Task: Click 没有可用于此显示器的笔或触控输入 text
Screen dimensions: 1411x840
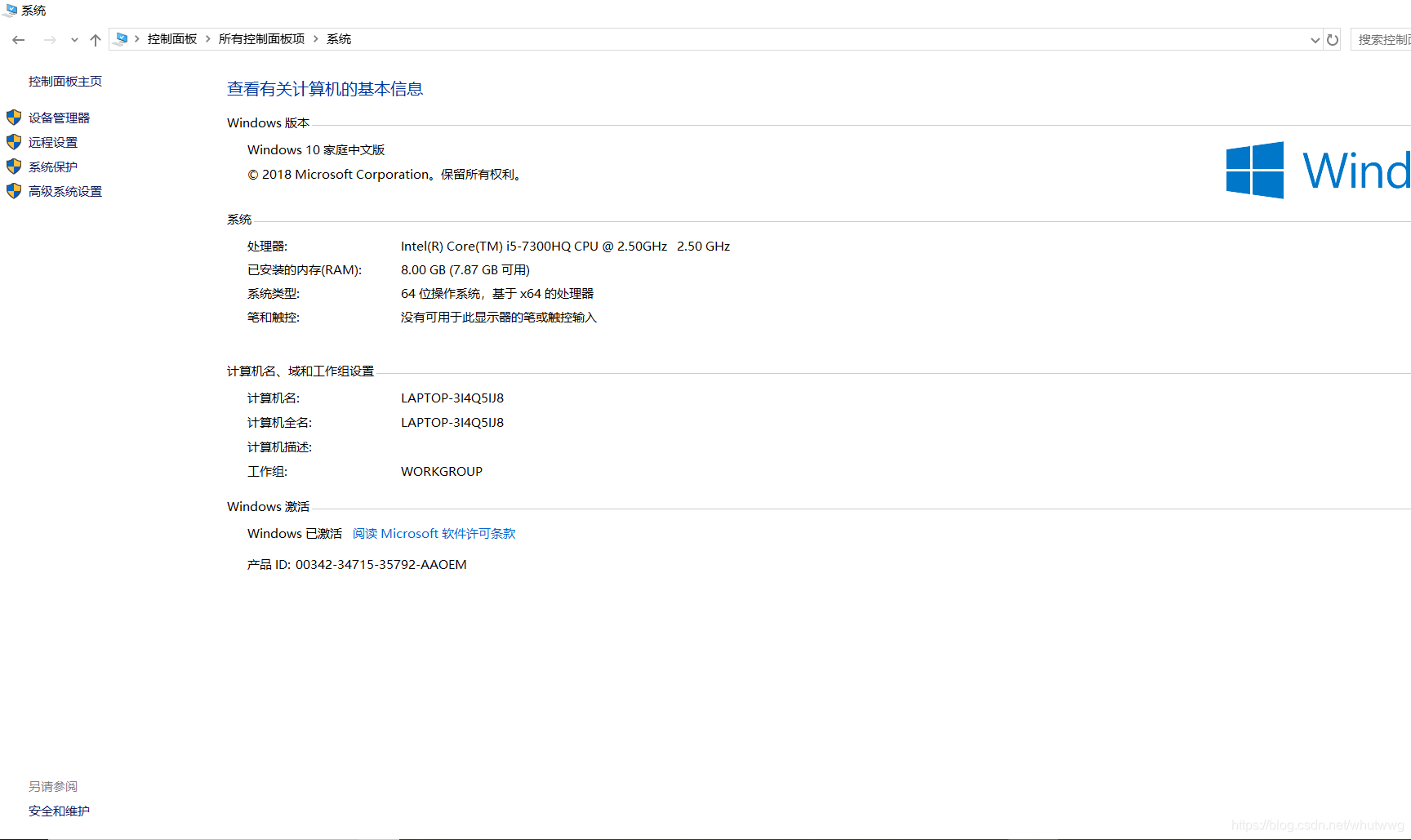Action: click(499, 318)
